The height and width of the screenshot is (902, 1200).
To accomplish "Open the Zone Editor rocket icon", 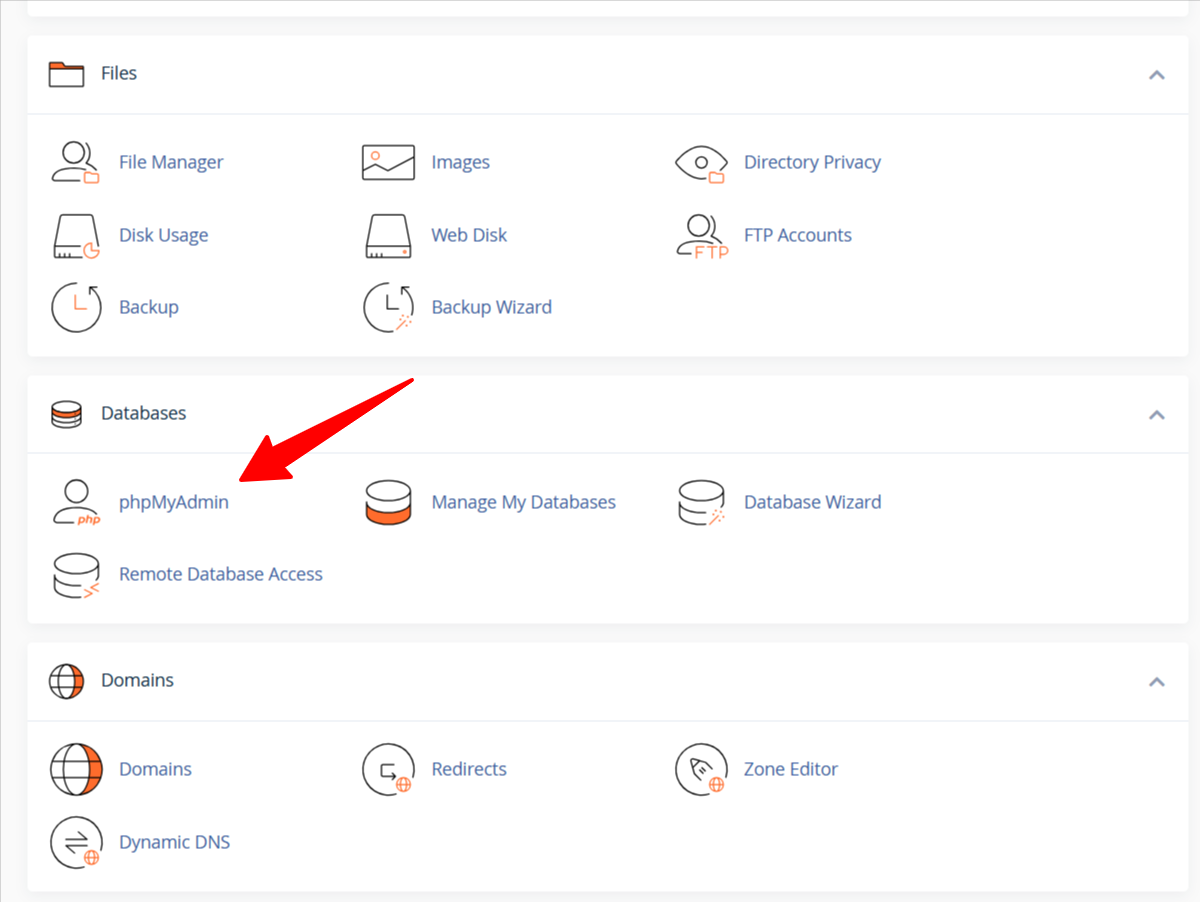I will [701, 769].
